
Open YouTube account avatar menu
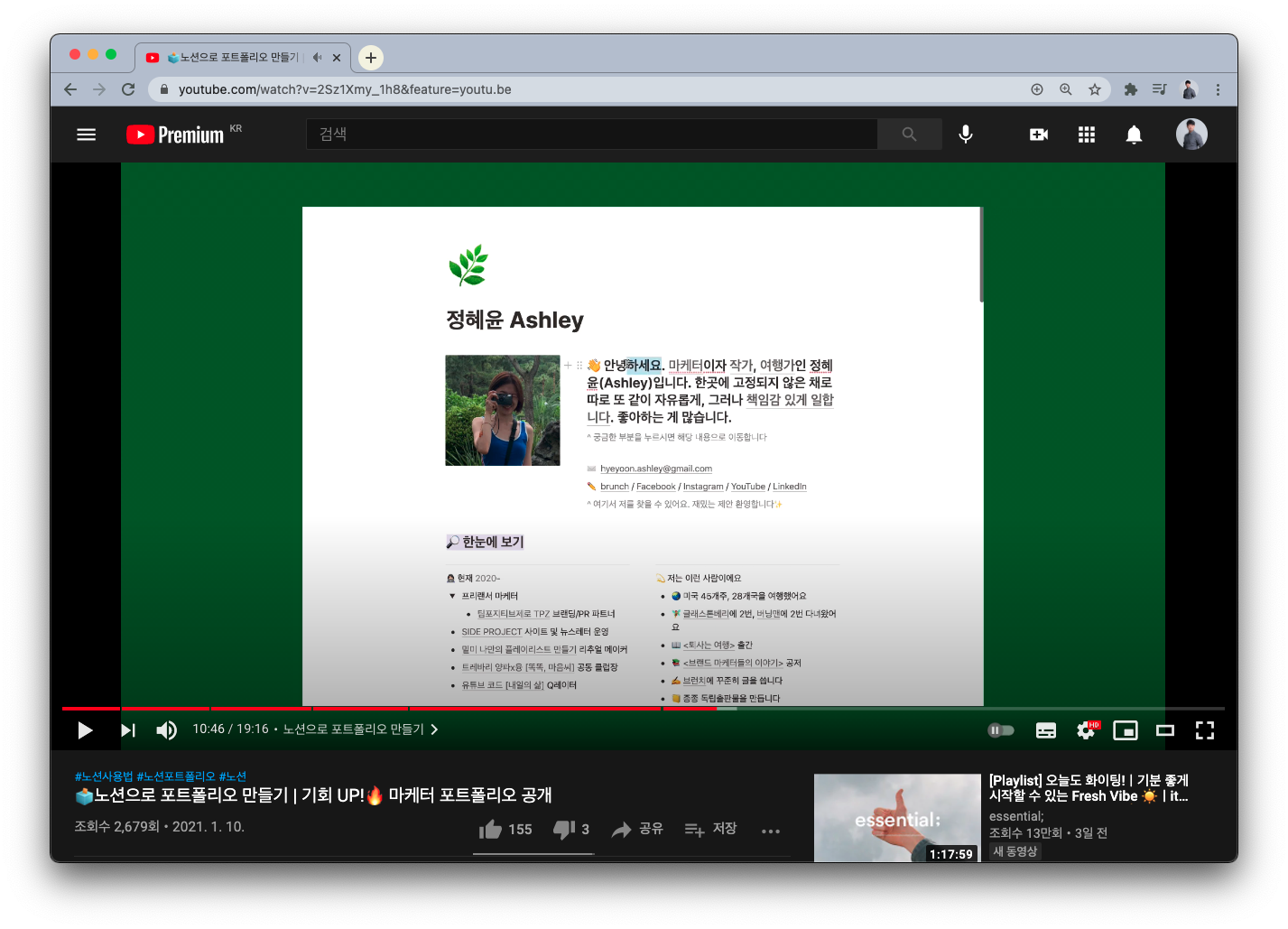tap(1191, 135)
